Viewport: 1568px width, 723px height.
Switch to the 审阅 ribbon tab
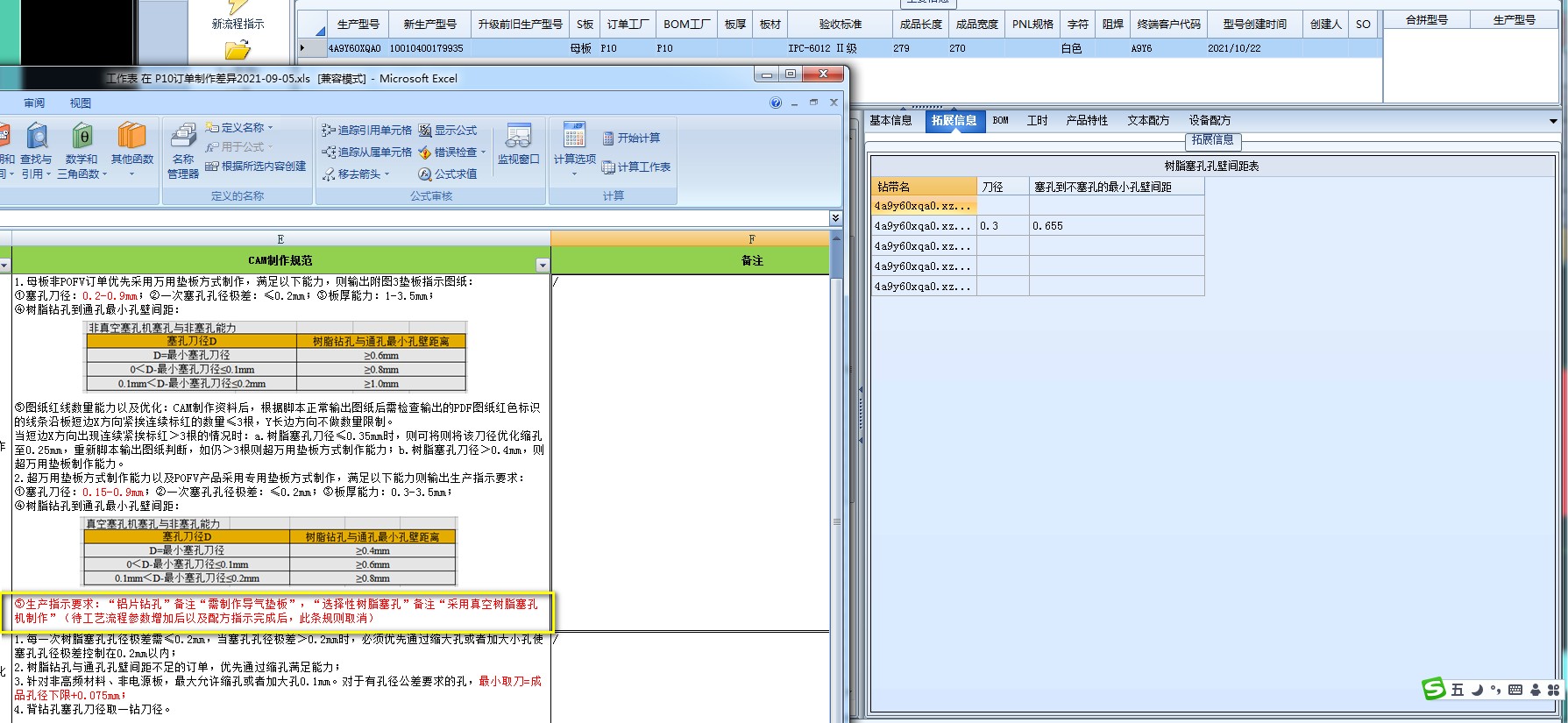(x=34, y=103)
